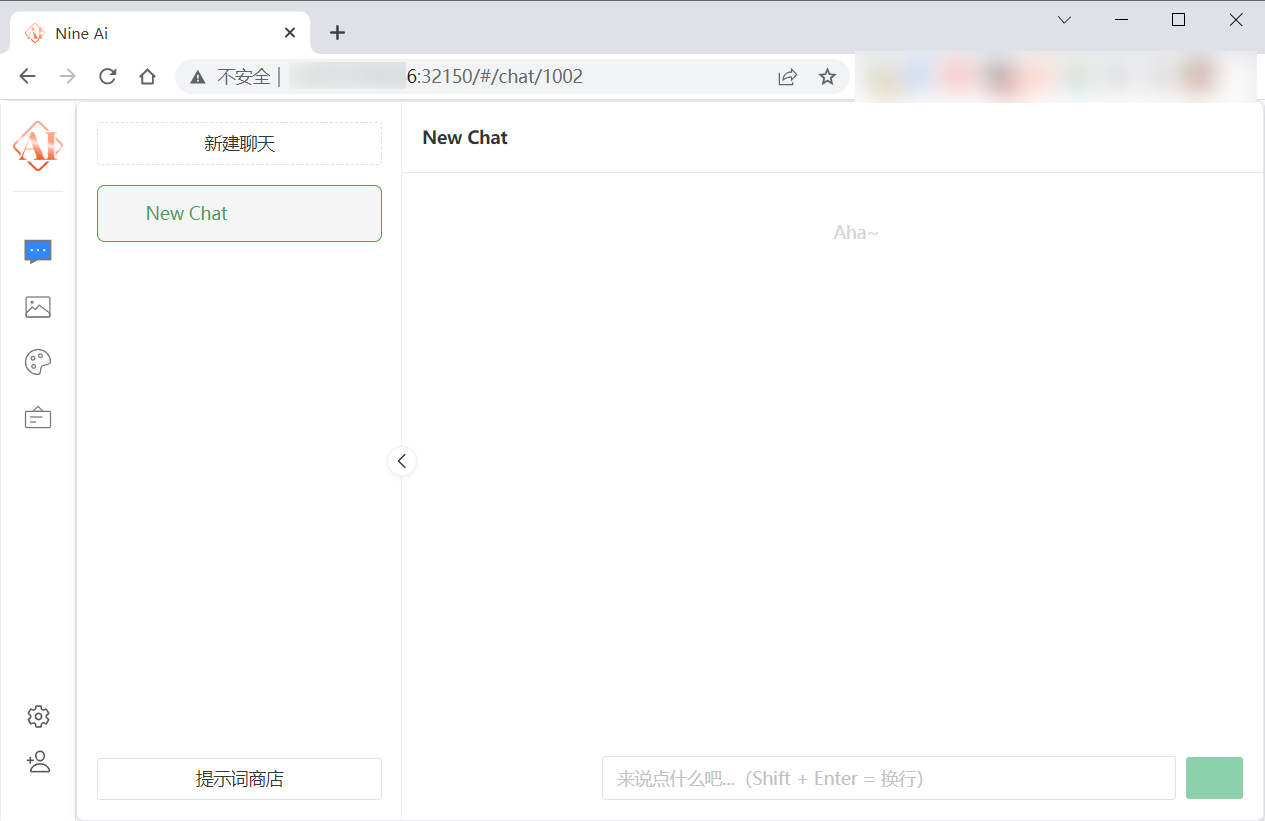
Task: Open a new browser tab
Action: [x=338, y=33]
